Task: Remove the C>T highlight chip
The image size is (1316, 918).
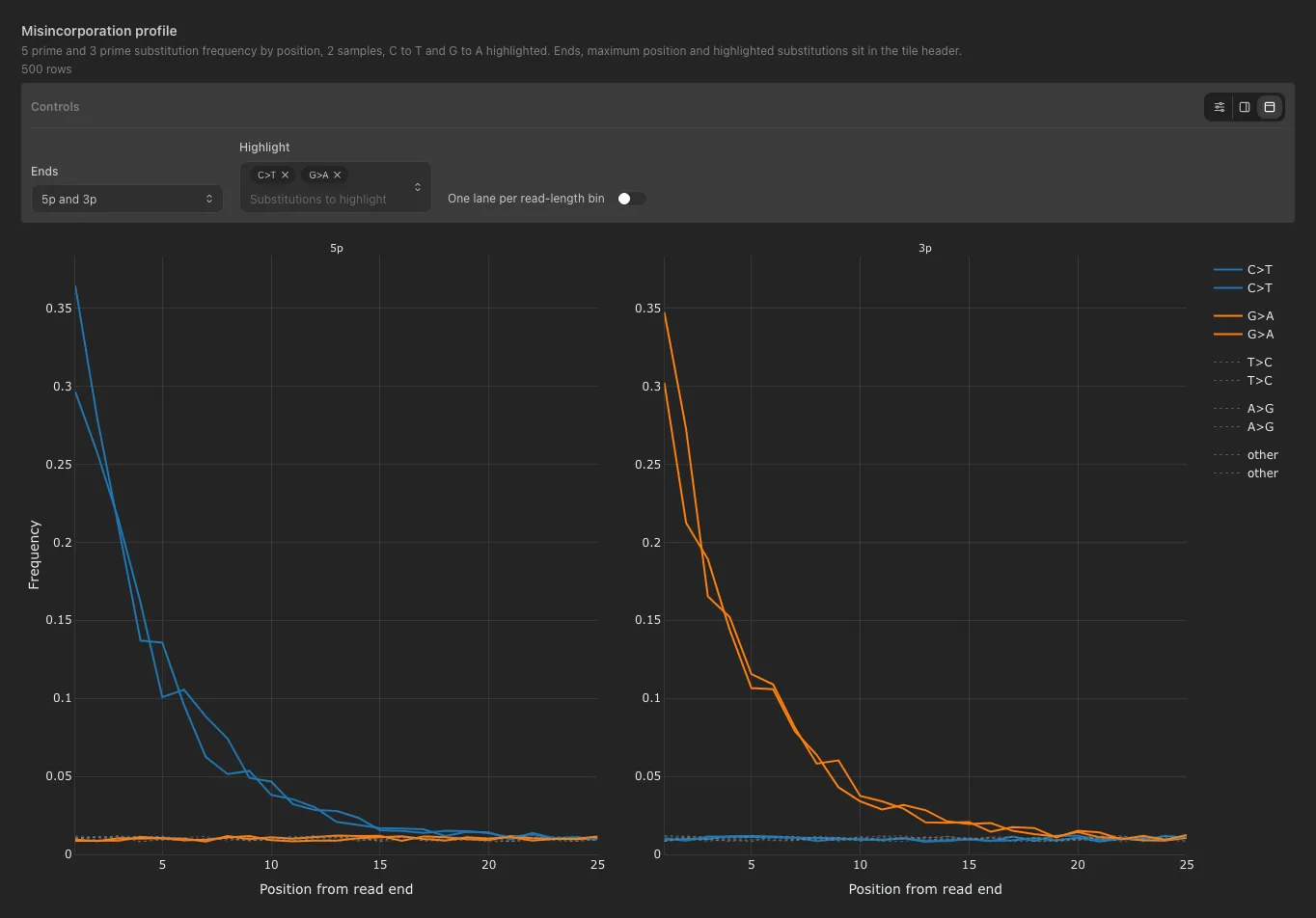Action: point(286,175)
